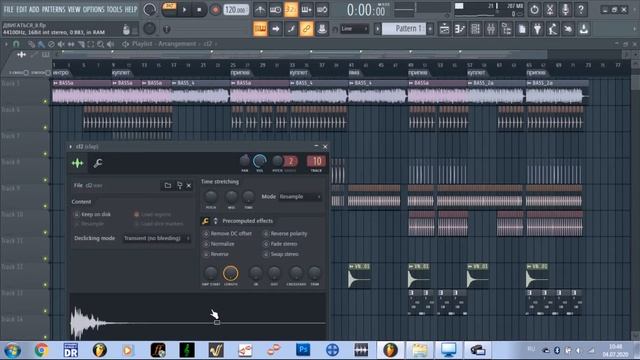This screenshot has width=640, height=360.
Task: Open Google Chrome from taskbar
Action: pyautogui.click(x=41, y=350)
